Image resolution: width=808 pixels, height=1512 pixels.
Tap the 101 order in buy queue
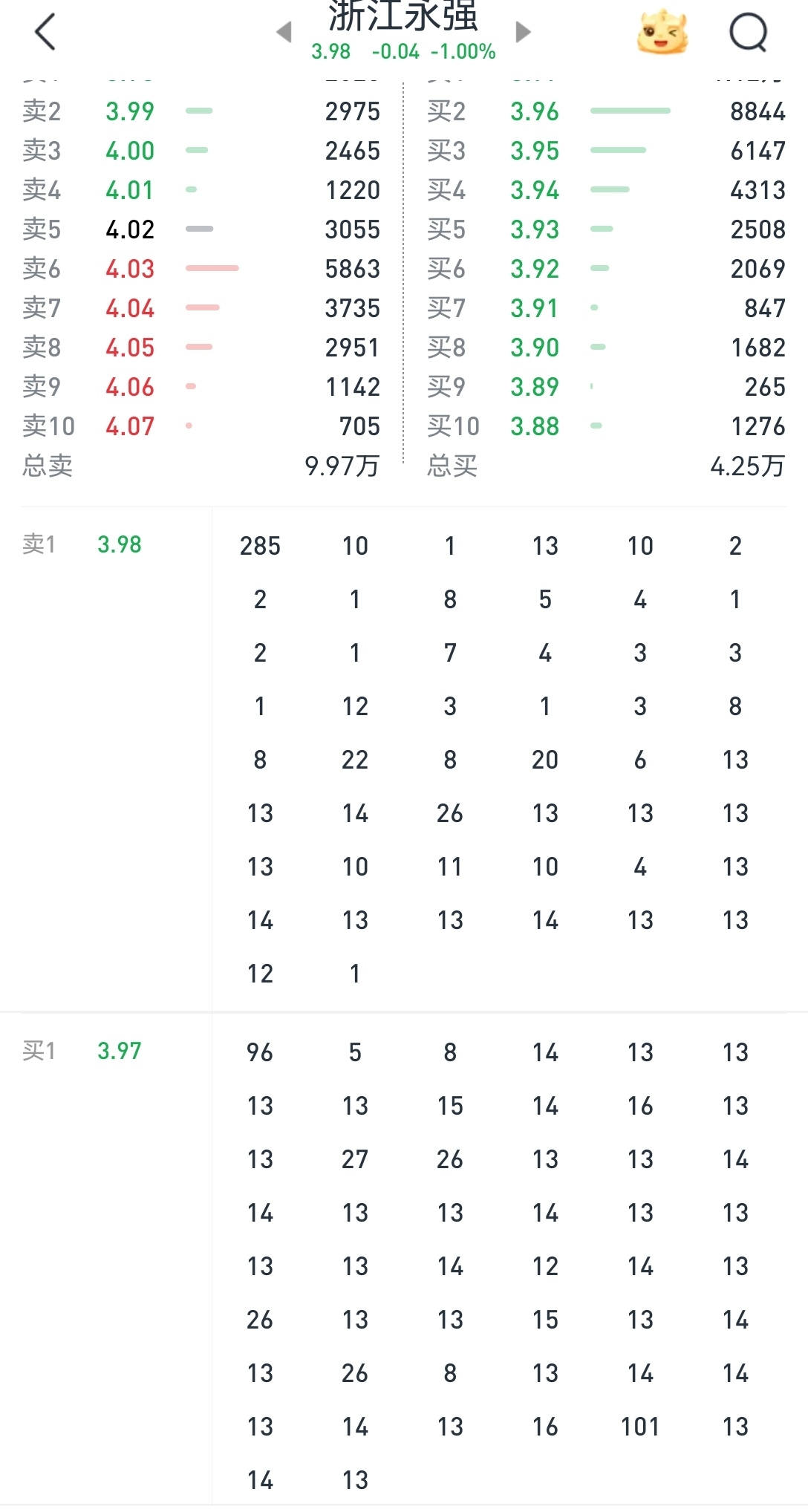tap(640, 1427)
